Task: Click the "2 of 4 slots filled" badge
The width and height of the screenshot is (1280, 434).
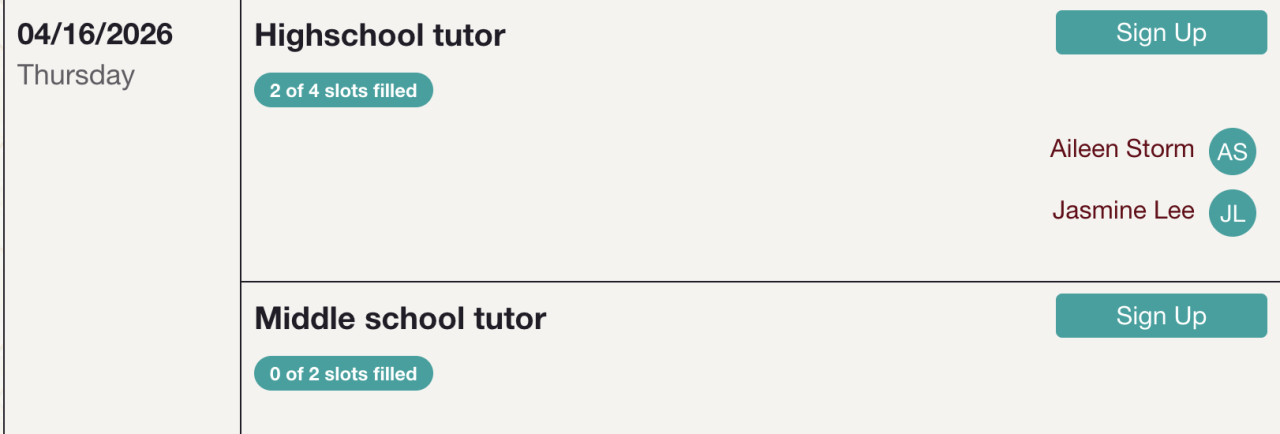Action: pos(343,91)
